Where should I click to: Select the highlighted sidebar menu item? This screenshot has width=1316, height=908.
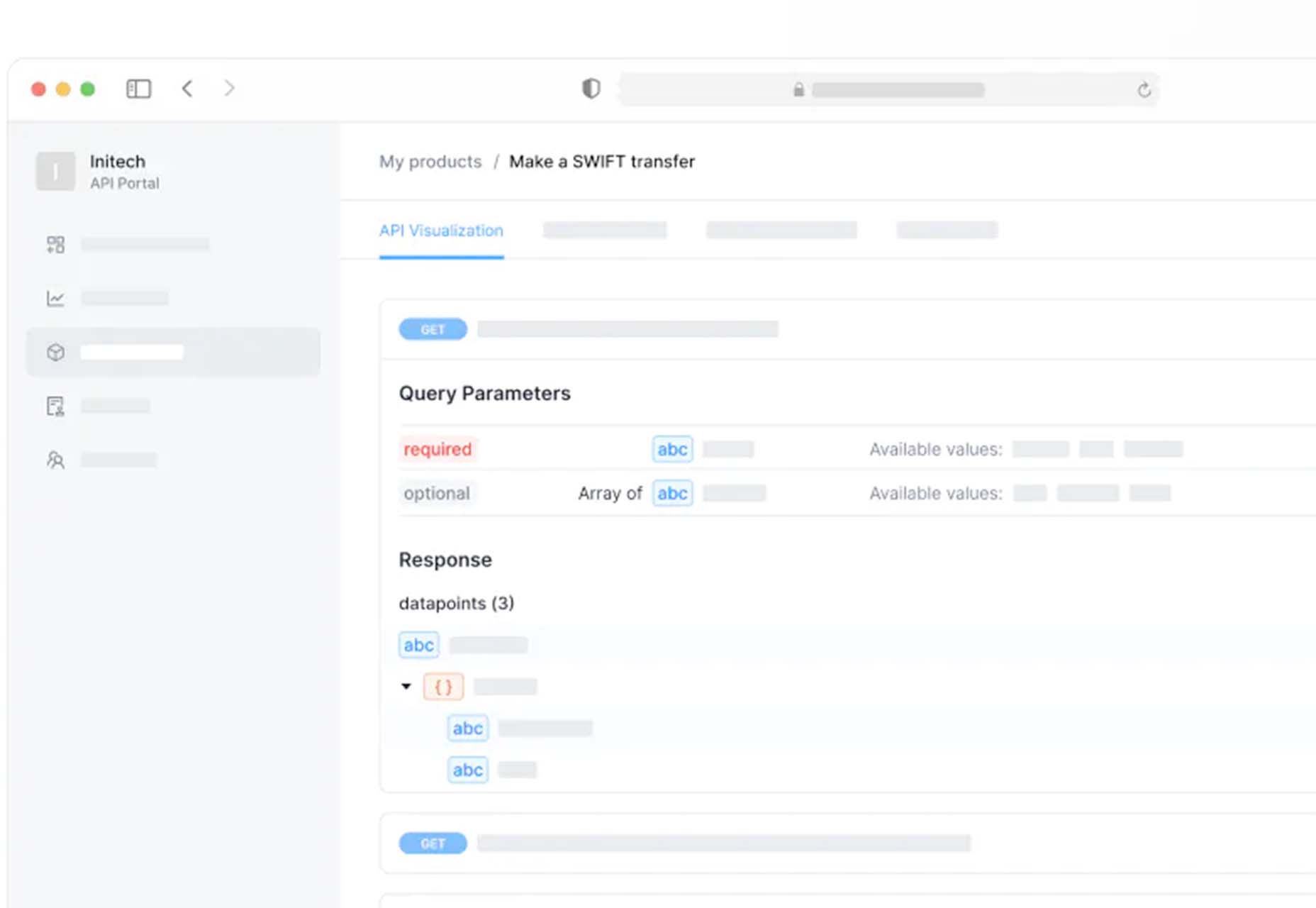173,352
